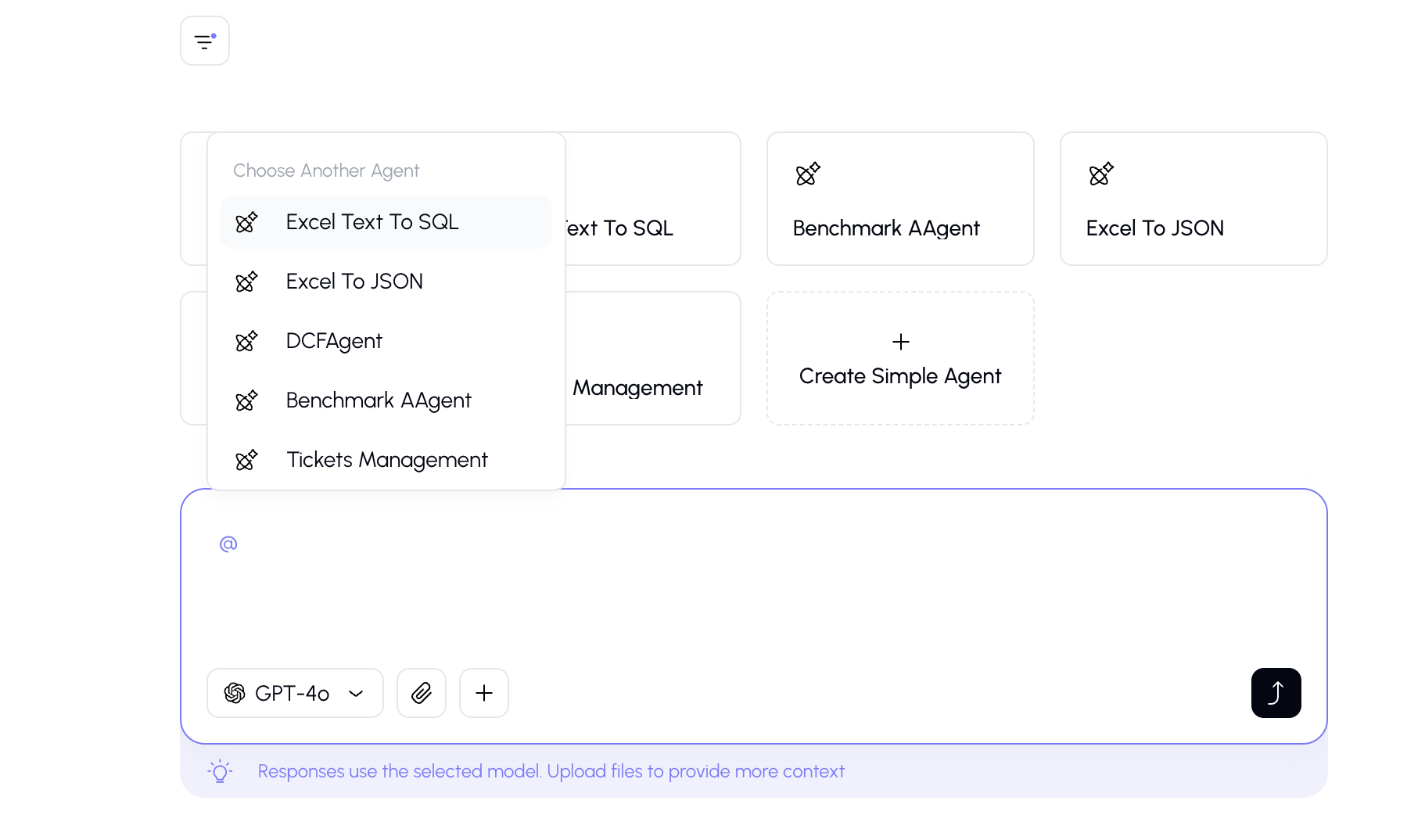The image size is (1425, 840).
Task: Open the GPT-4o model dropdown
Action: point(295,693)
